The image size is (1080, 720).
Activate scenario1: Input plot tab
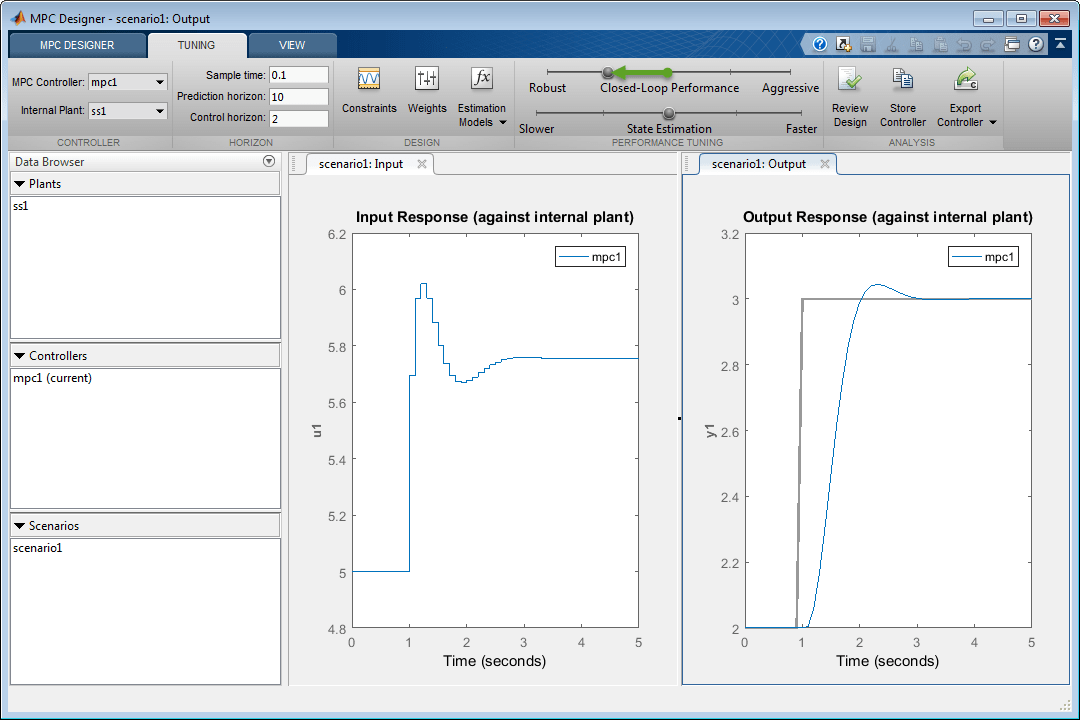pyautogui.click(x=361, y=164)
